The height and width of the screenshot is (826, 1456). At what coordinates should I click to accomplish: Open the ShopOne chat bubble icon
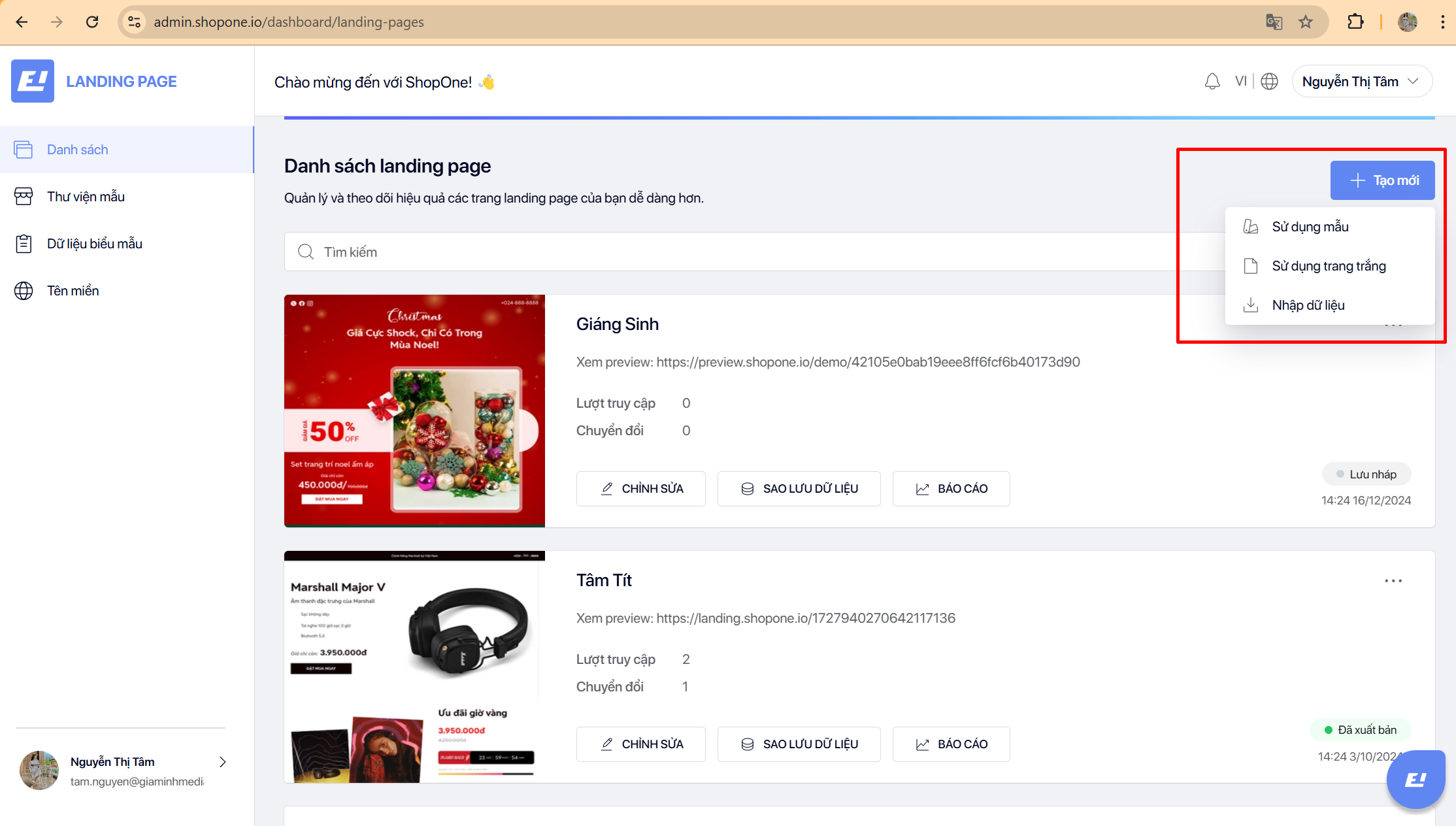[x=1415, y=780]
